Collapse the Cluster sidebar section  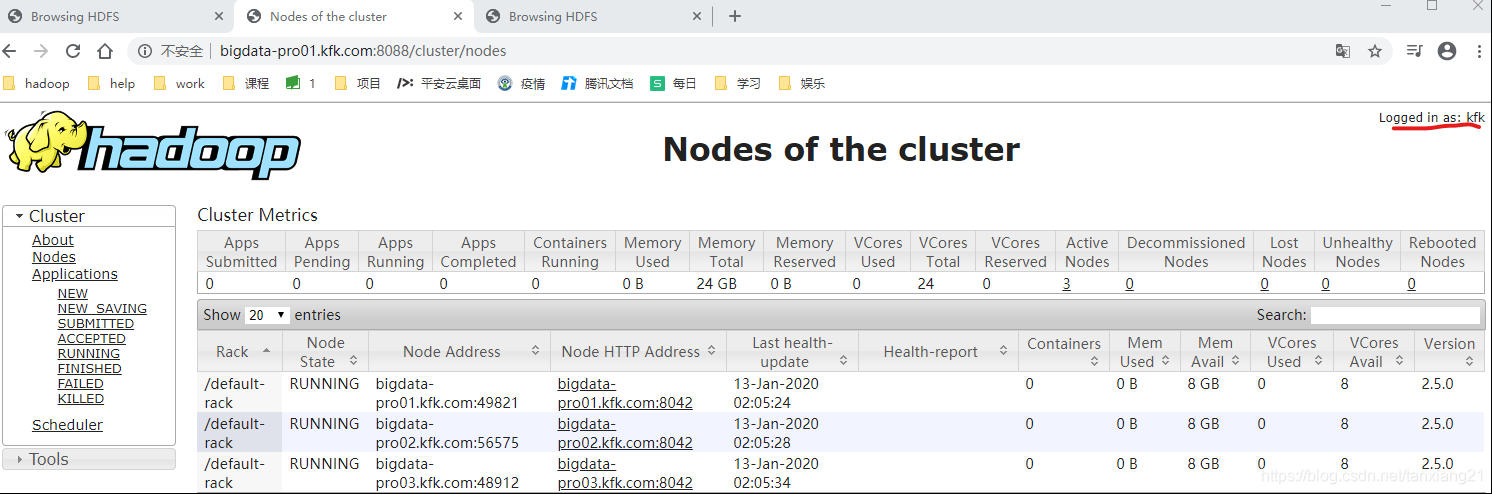point(89,216)
